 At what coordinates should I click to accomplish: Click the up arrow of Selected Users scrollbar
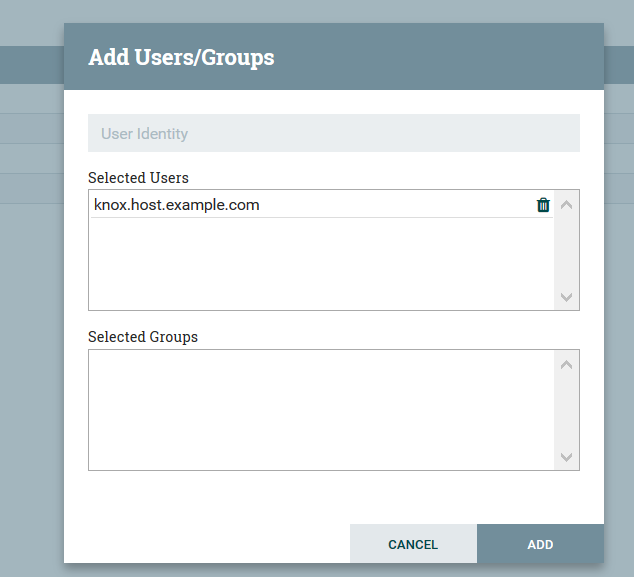(566, 205)
